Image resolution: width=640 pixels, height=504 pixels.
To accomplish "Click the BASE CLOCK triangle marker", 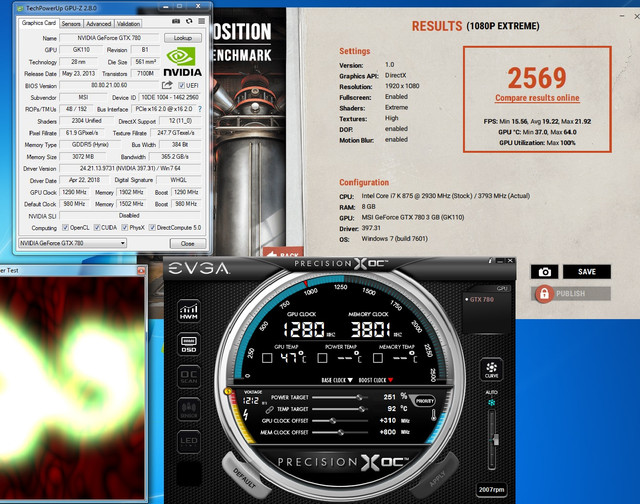I will [x=350, y=380].
